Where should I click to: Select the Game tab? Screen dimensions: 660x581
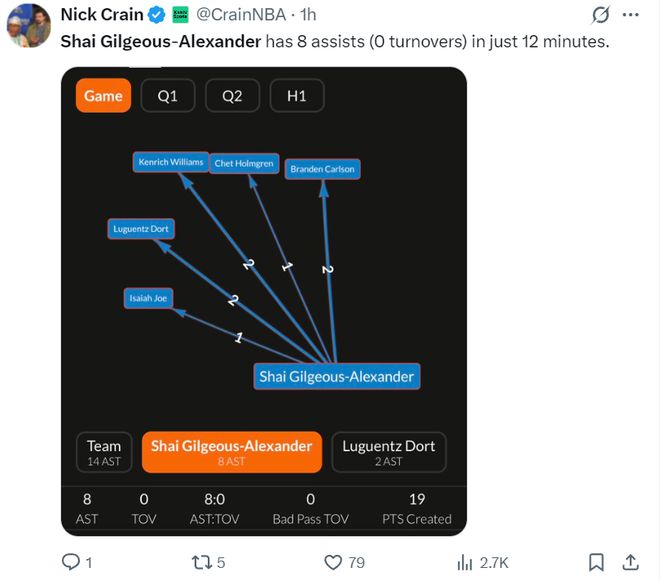[x=103, y=96]
